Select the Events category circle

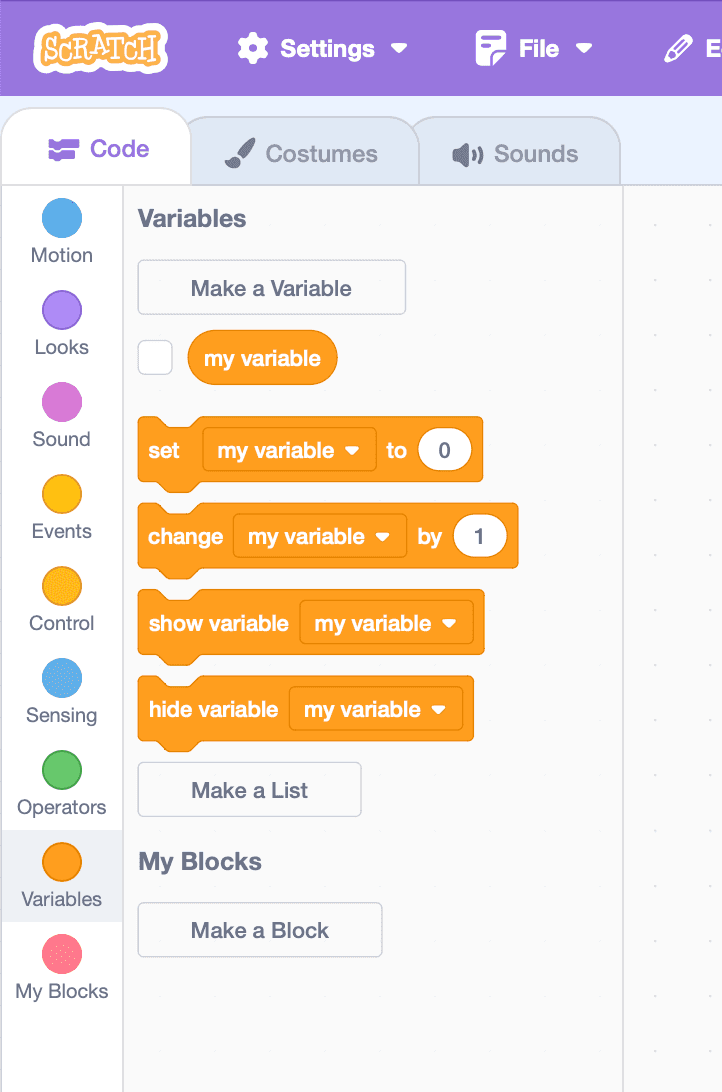pyautogui.click(x=62, y=495)
